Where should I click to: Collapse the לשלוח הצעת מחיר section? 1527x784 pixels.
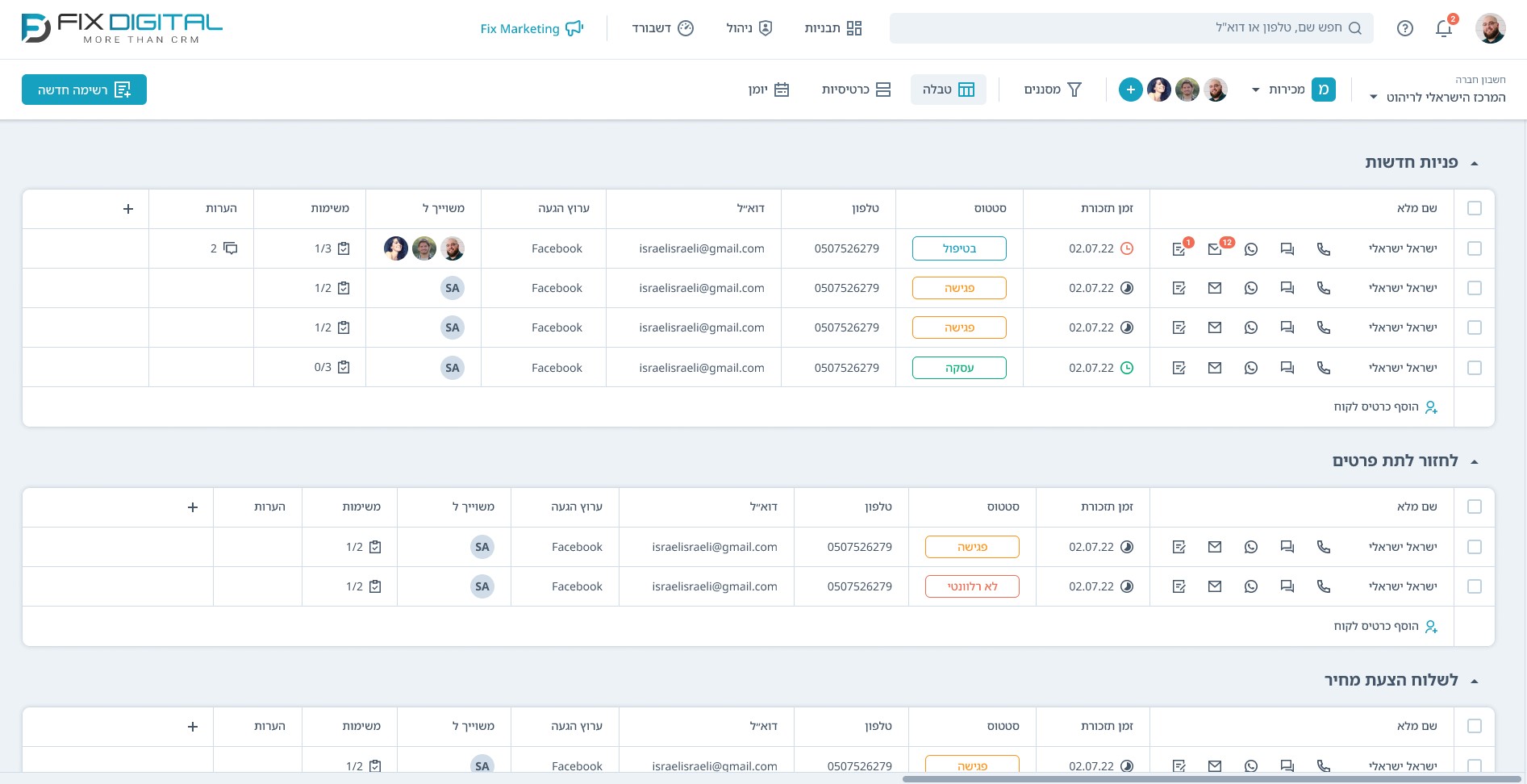click(x=1475, y=681)
